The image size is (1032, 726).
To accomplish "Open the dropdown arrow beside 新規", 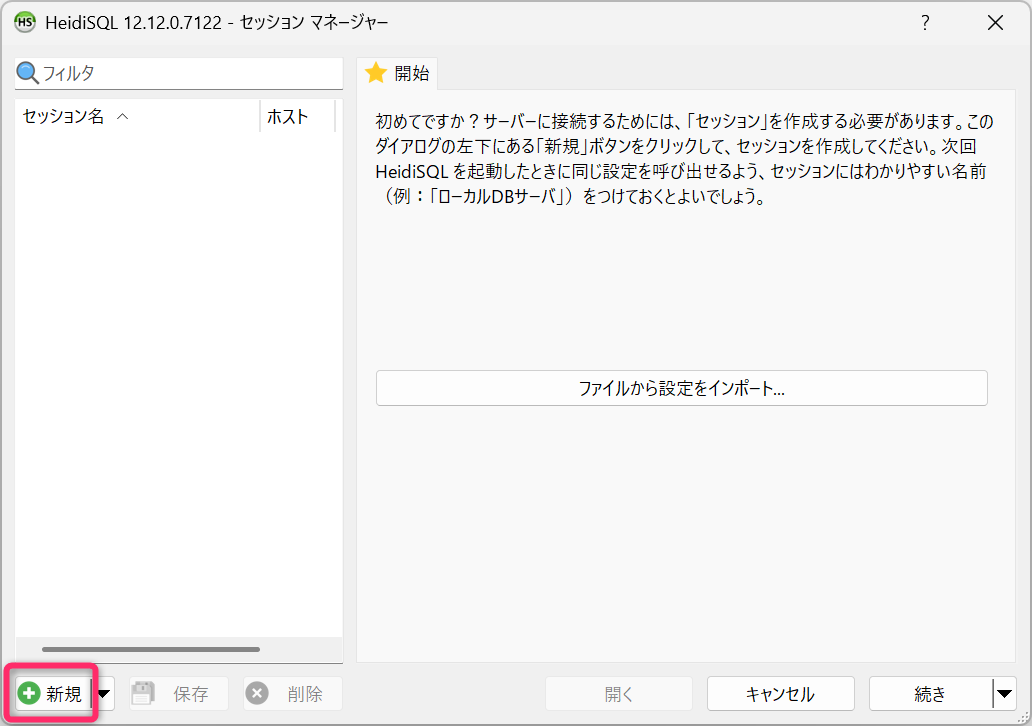I will pyautogui.click(x=104, y=694).
